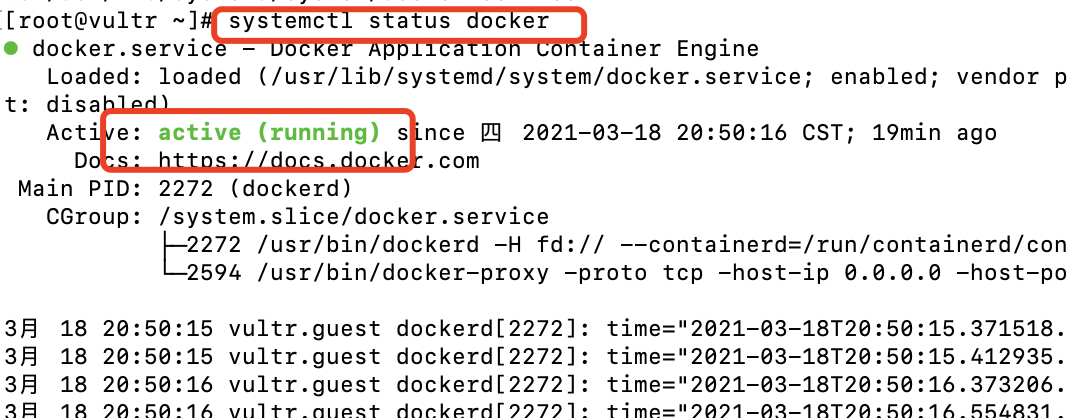Click the [root@vultr ~]# shell prompt

pyautogui.click(x=109, y=21)
